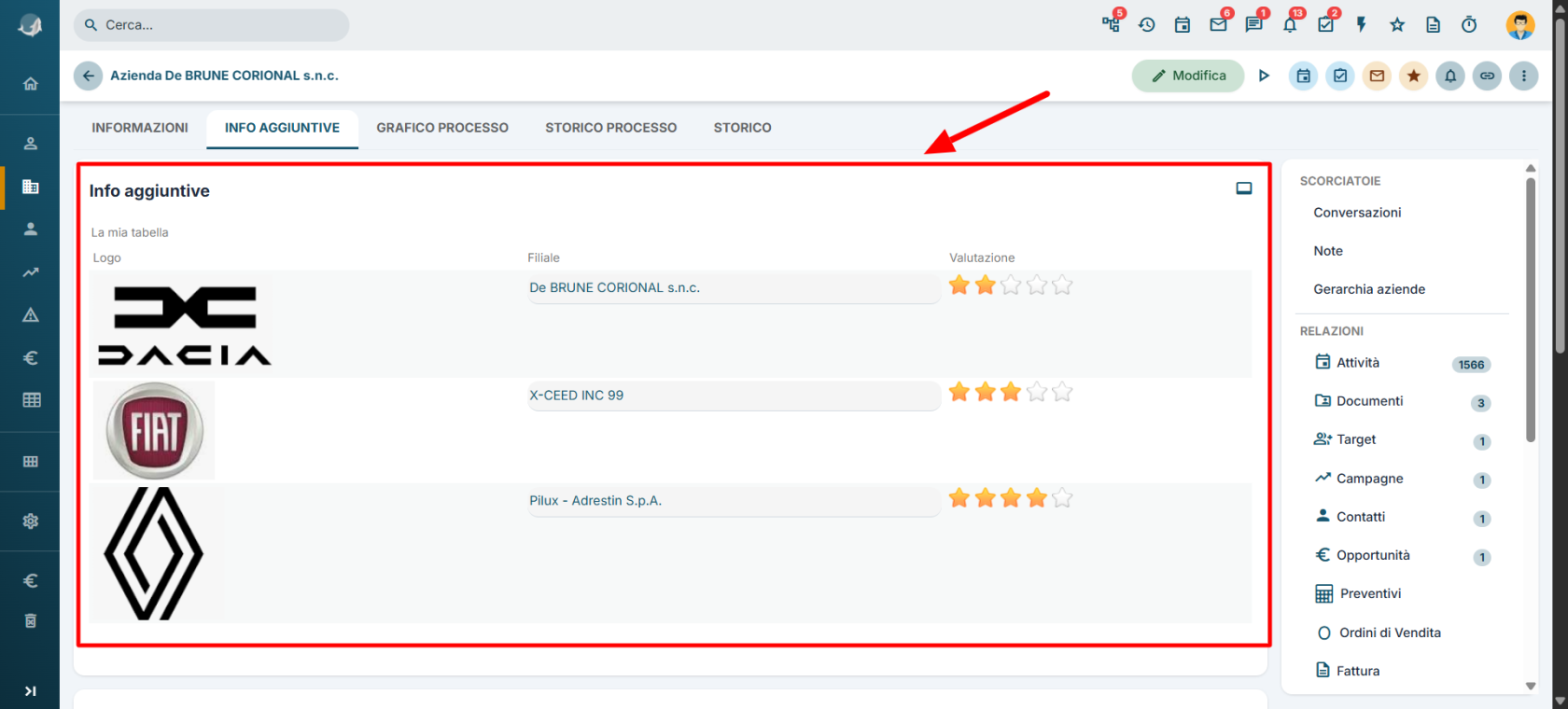The height and width of the screenshot is (709, 1568).
Task: Set fifth star in De BRUNE CORIONAL rating
Action: 1062,285
